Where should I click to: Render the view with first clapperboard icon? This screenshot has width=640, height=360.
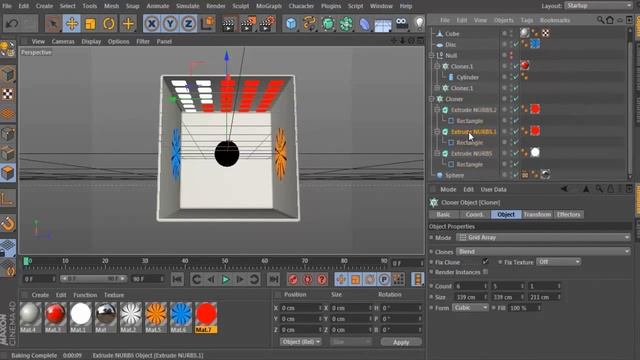(x=229, y=24)
